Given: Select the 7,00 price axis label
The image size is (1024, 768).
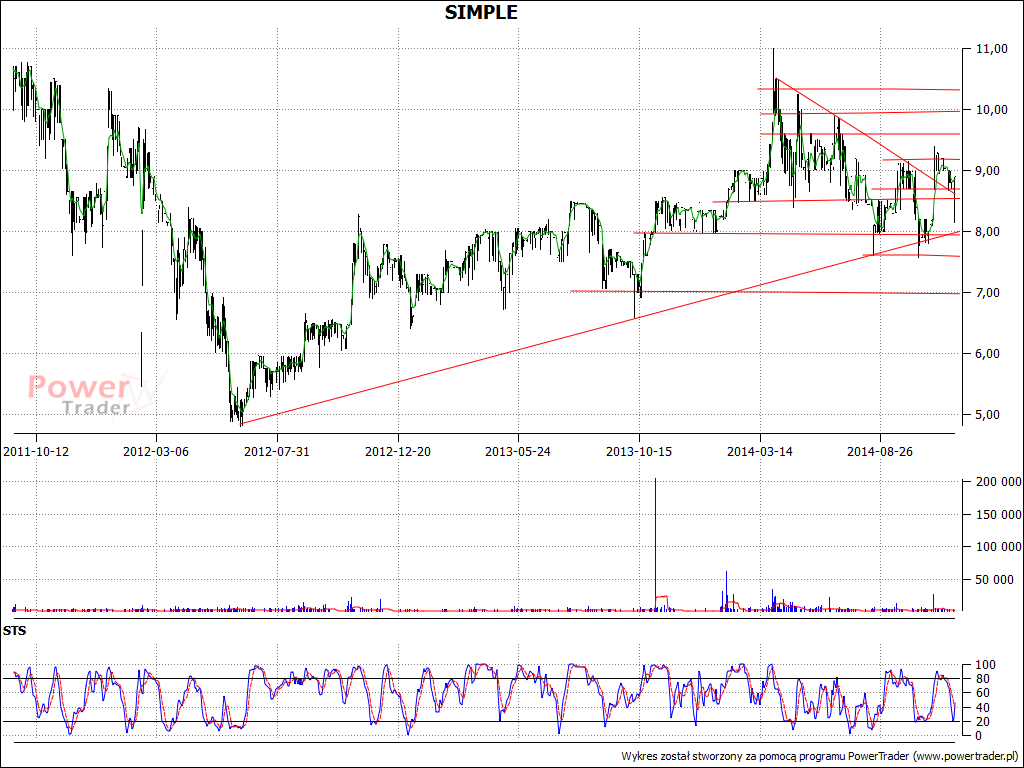Looking at the screenshot, I should pyautogui.click(x=986, y=293).
